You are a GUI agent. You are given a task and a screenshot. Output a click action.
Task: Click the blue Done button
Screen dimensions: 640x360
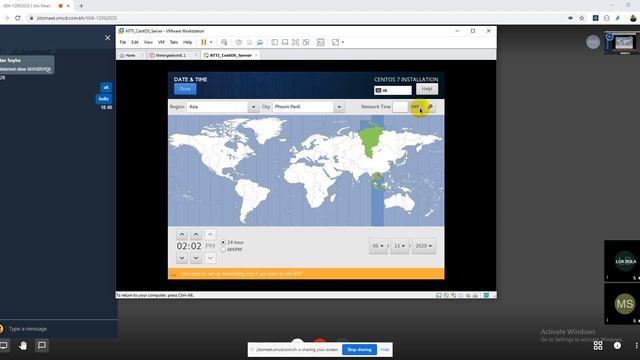185,89
